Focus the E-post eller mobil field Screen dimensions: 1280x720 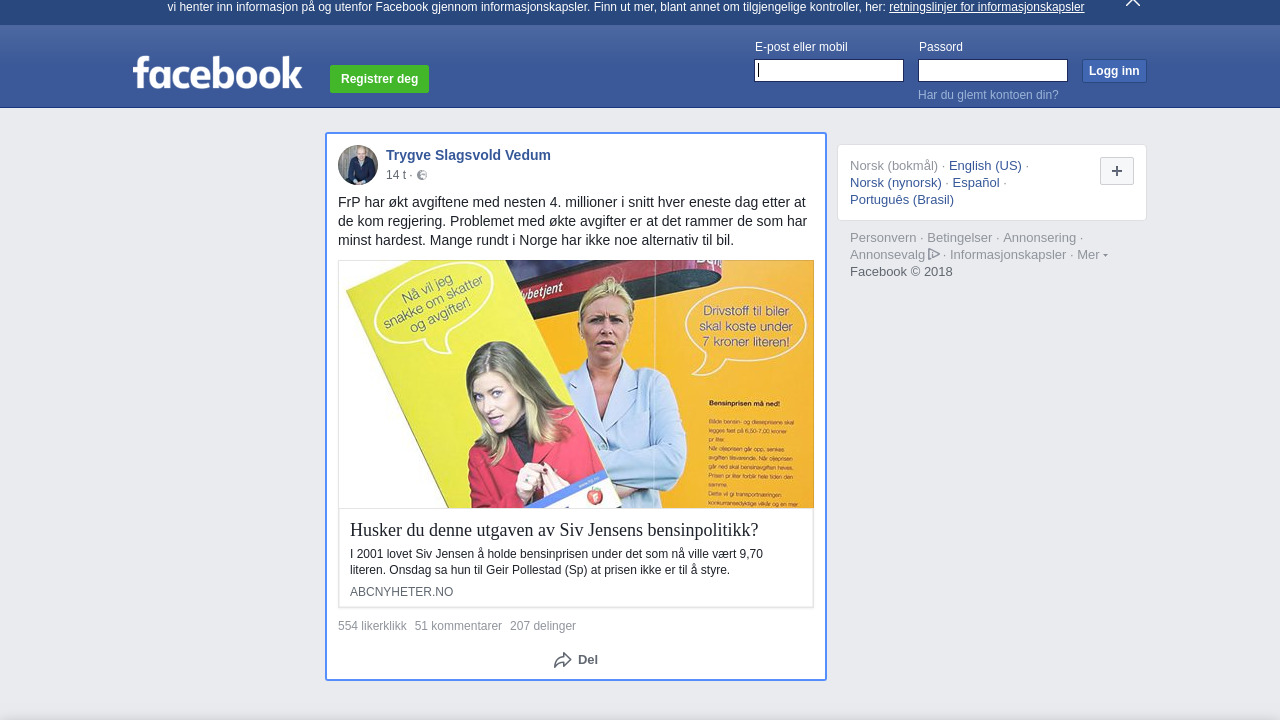829,70
